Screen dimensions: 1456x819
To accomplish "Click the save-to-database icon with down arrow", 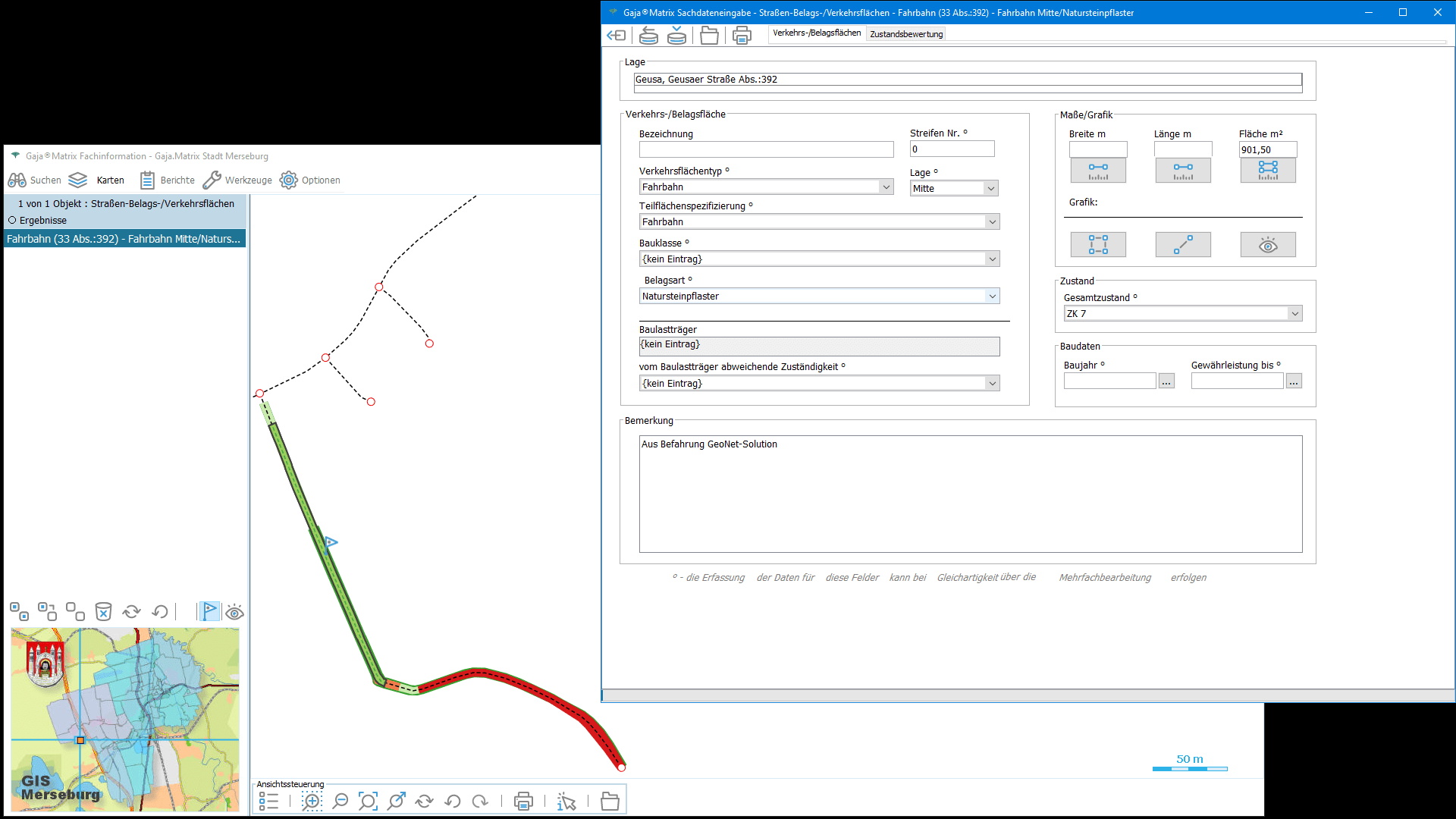I will tap(676, 35).
